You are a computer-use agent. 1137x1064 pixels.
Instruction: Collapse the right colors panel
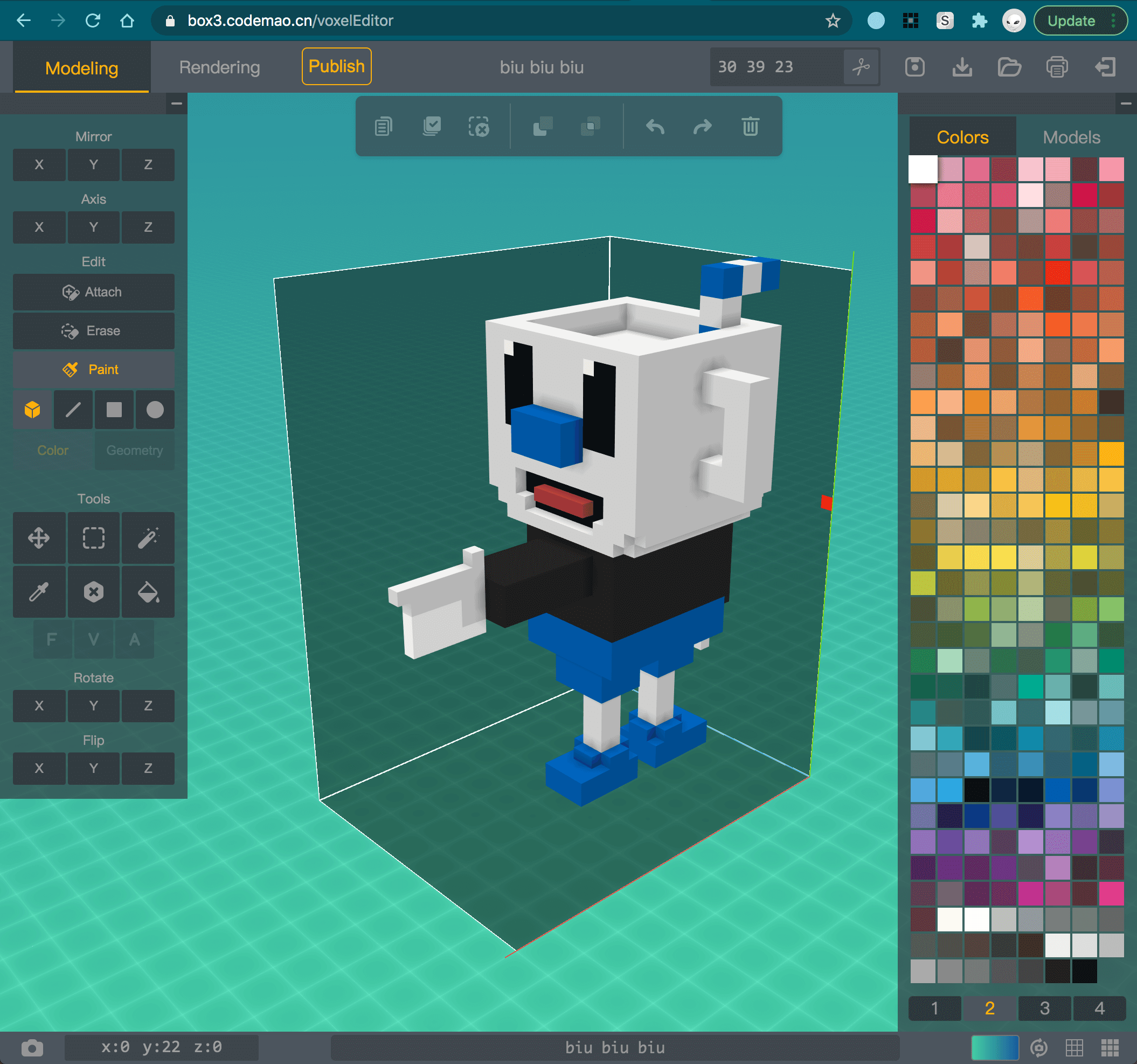[x=1126, y=103]
